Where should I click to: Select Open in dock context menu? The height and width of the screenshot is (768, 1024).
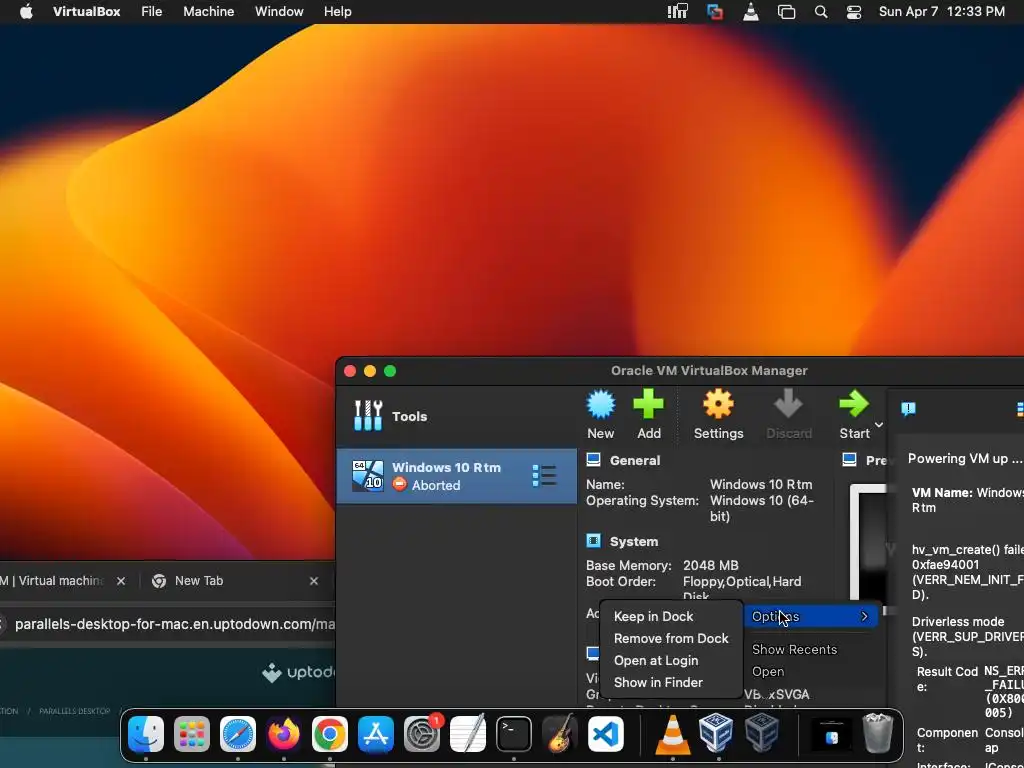pos(767,671)
